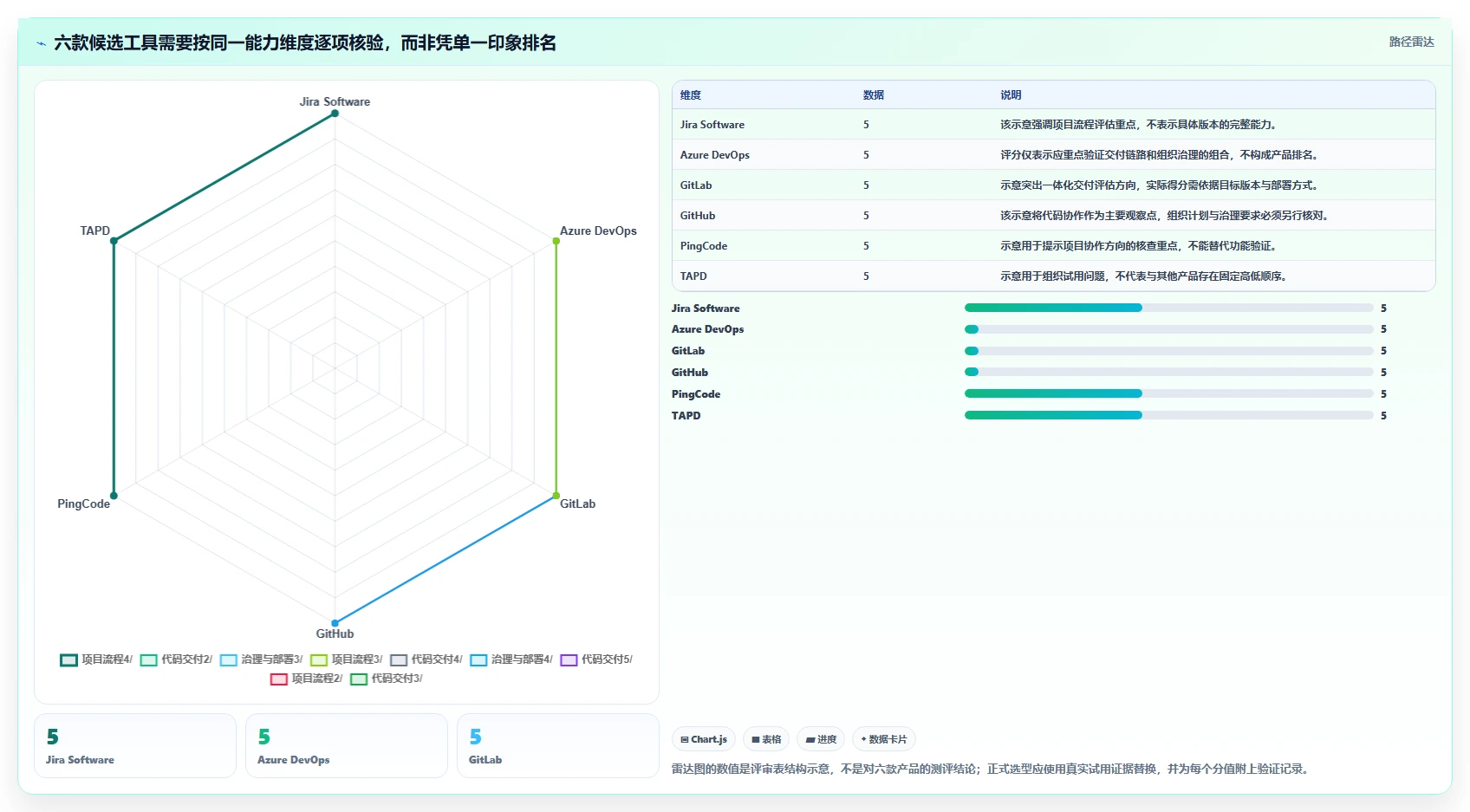Viewport: 1470px width, 812px height.
Task: Click the Jira Software radar data point
Action: point(335,114)
